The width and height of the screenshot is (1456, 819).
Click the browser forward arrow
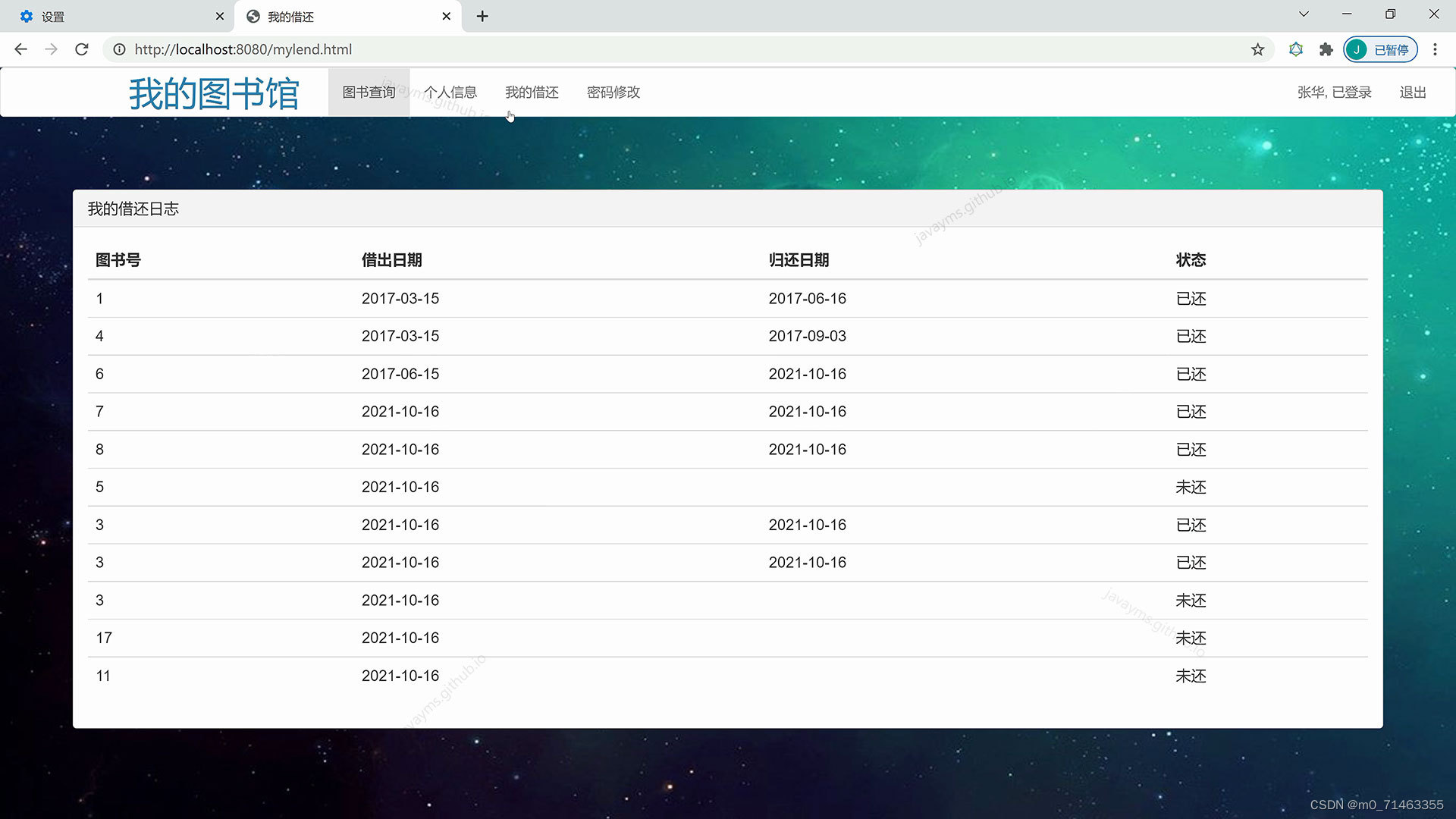point(51,49)
